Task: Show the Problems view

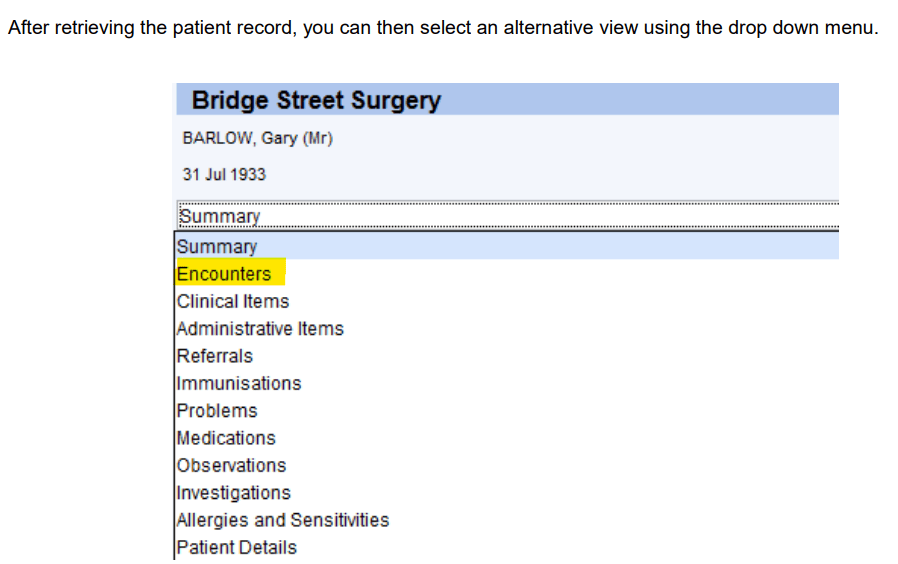Action: [217, 411]
